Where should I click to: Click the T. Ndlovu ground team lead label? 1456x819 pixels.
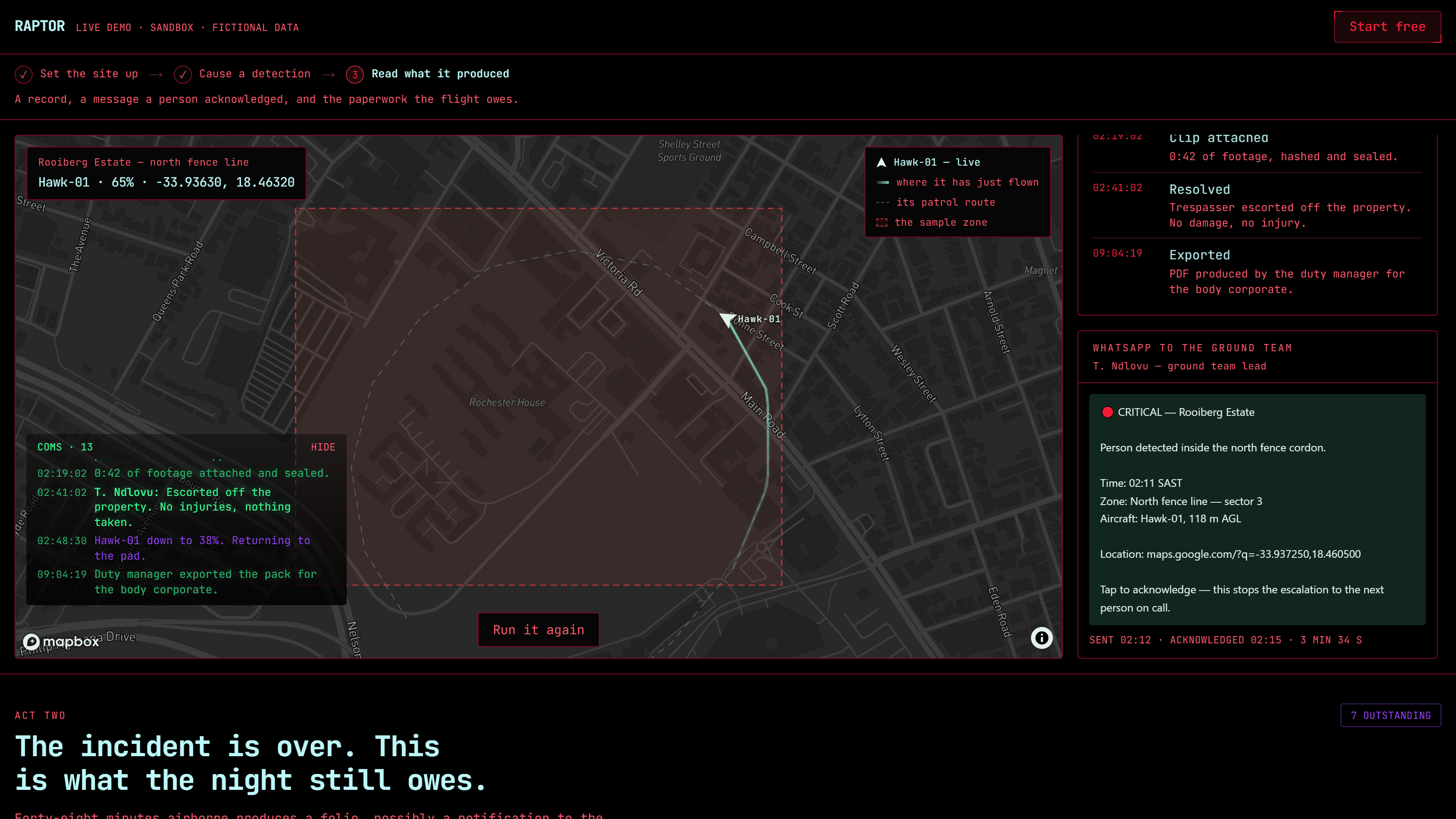point(1179,366)
